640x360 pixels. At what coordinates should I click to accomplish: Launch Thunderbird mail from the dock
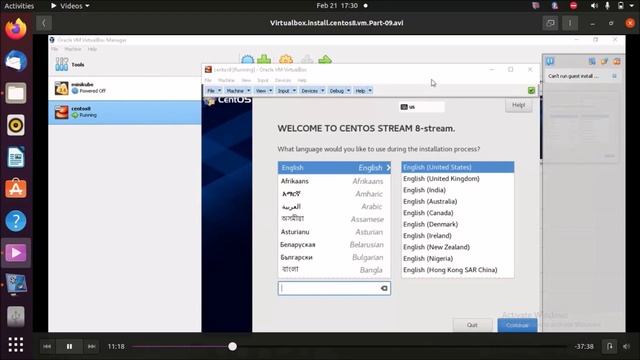click(x=16, y=61)
